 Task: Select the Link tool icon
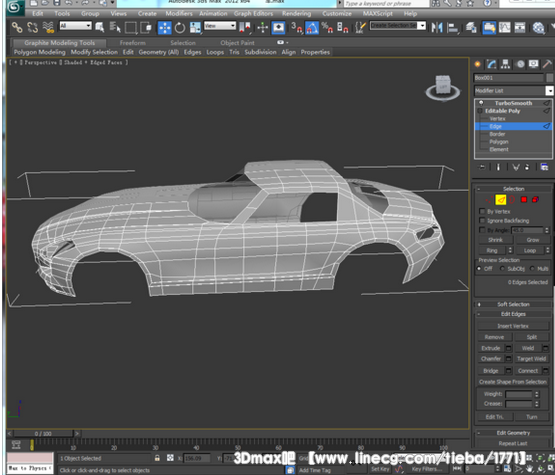pos(17,27)
